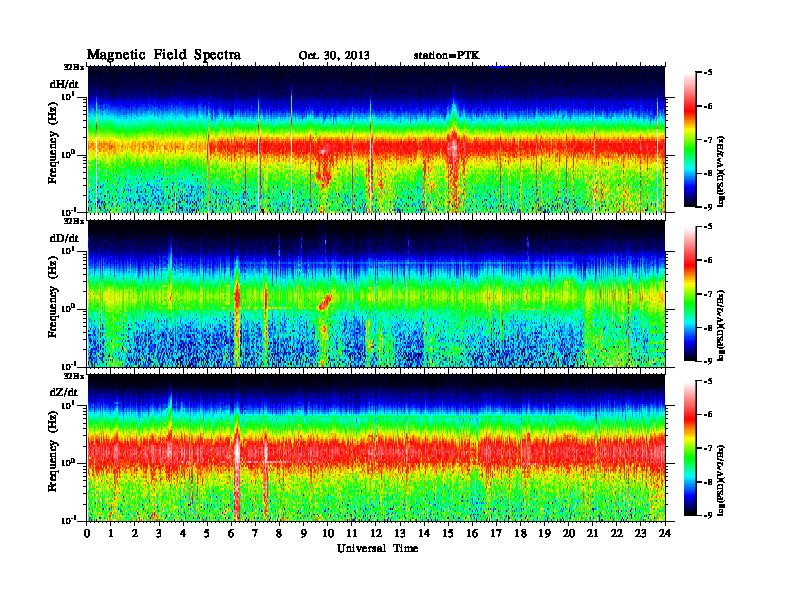This screenshot has width=792, height=612.
Task: Click hour tick label 6 on the time axis
Action: (231, 533)
